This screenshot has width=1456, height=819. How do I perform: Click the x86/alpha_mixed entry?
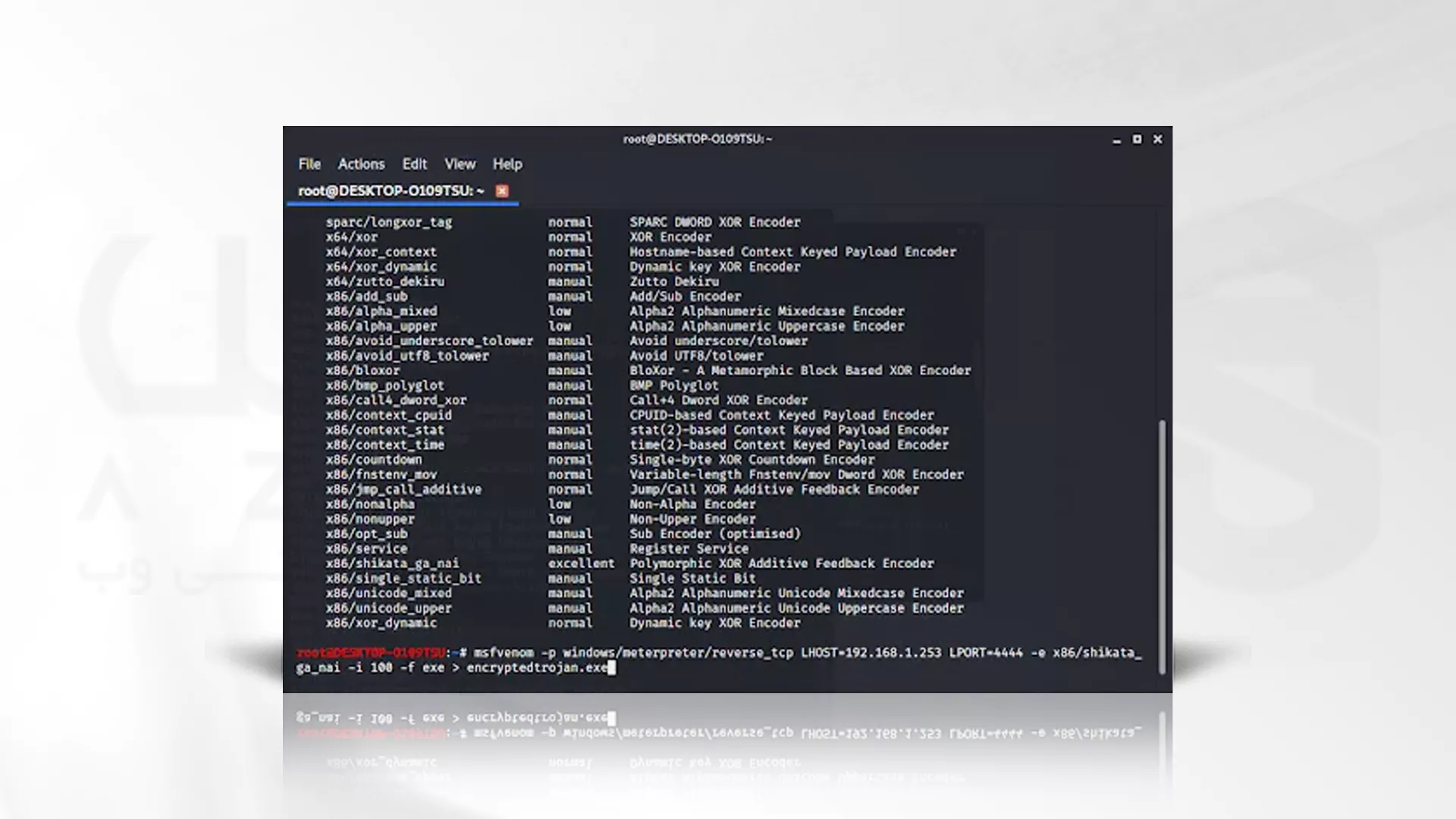pos(381,311)
